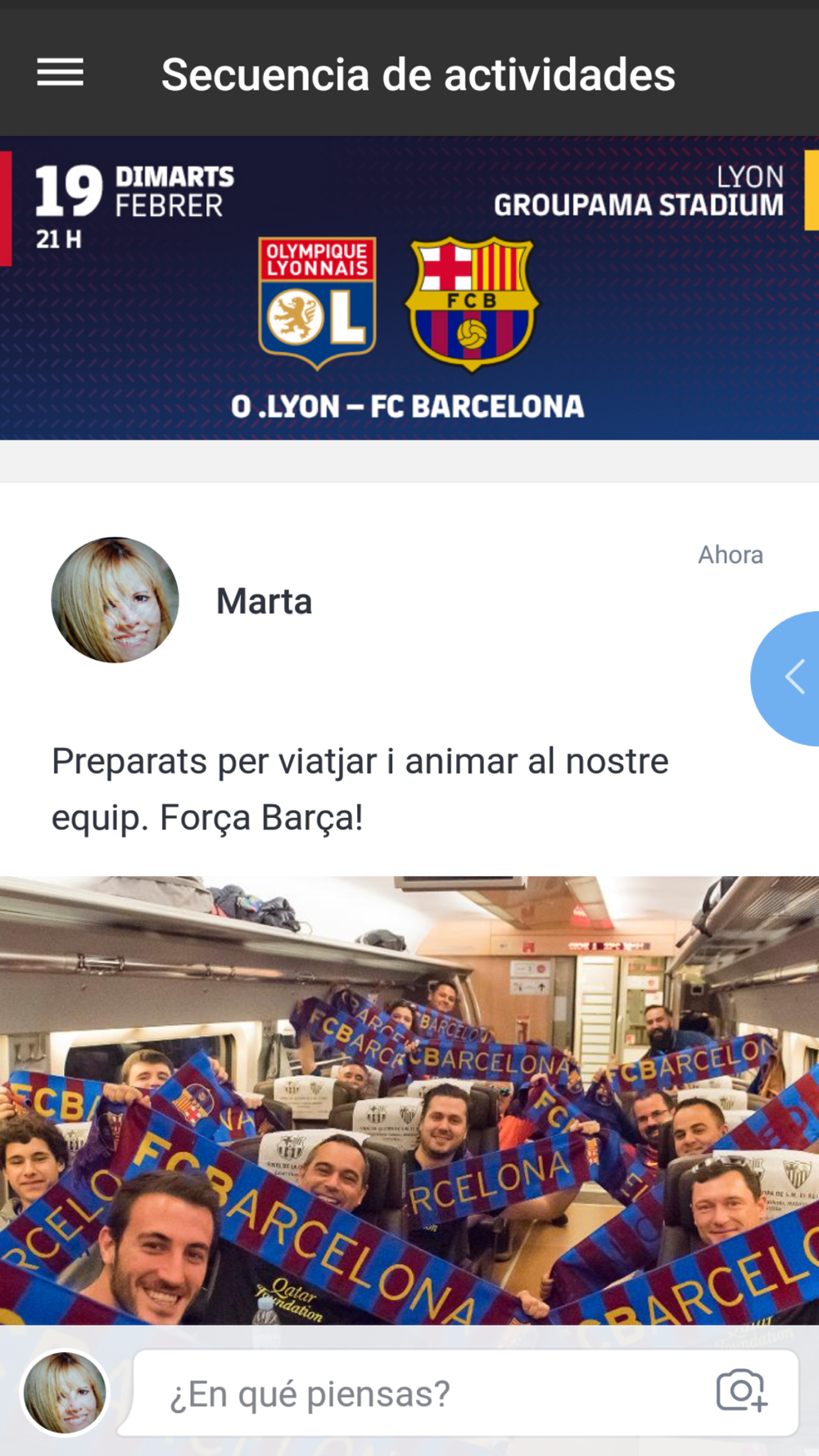
Task: Click the FC Barcelona crest
Action: pos(472,303)
